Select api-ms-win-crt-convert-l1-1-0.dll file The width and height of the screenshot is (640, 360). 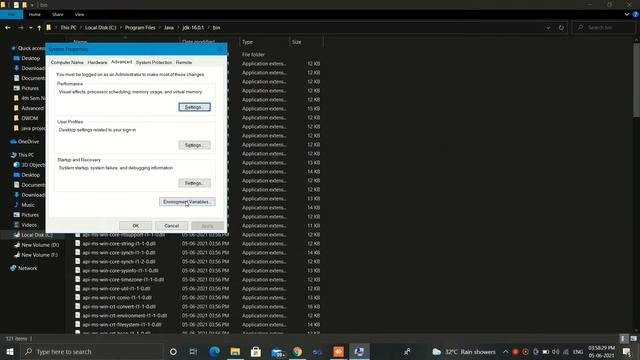119,307
